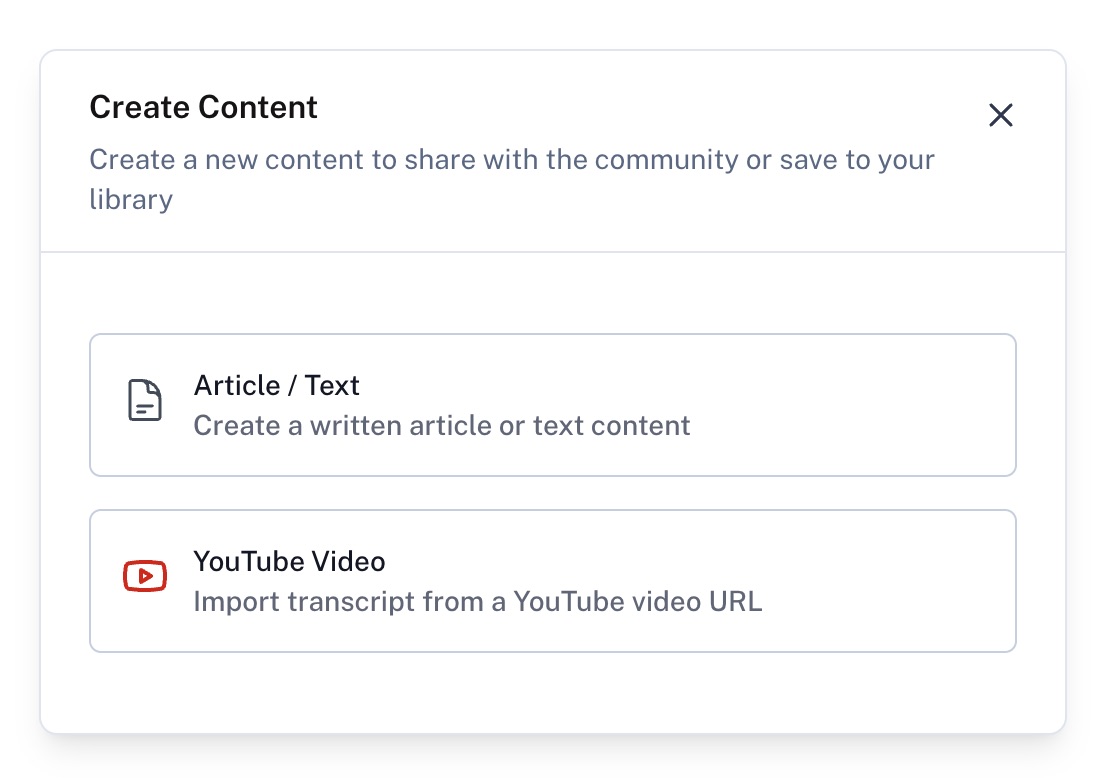Click blank space above the Article / Text card

552,294
